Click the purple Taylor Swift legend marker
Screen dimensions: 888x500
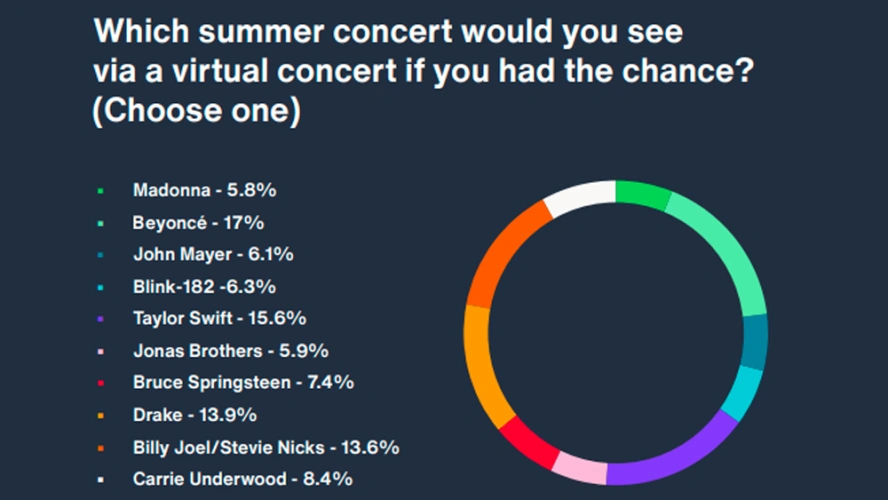tap(100, 319)
